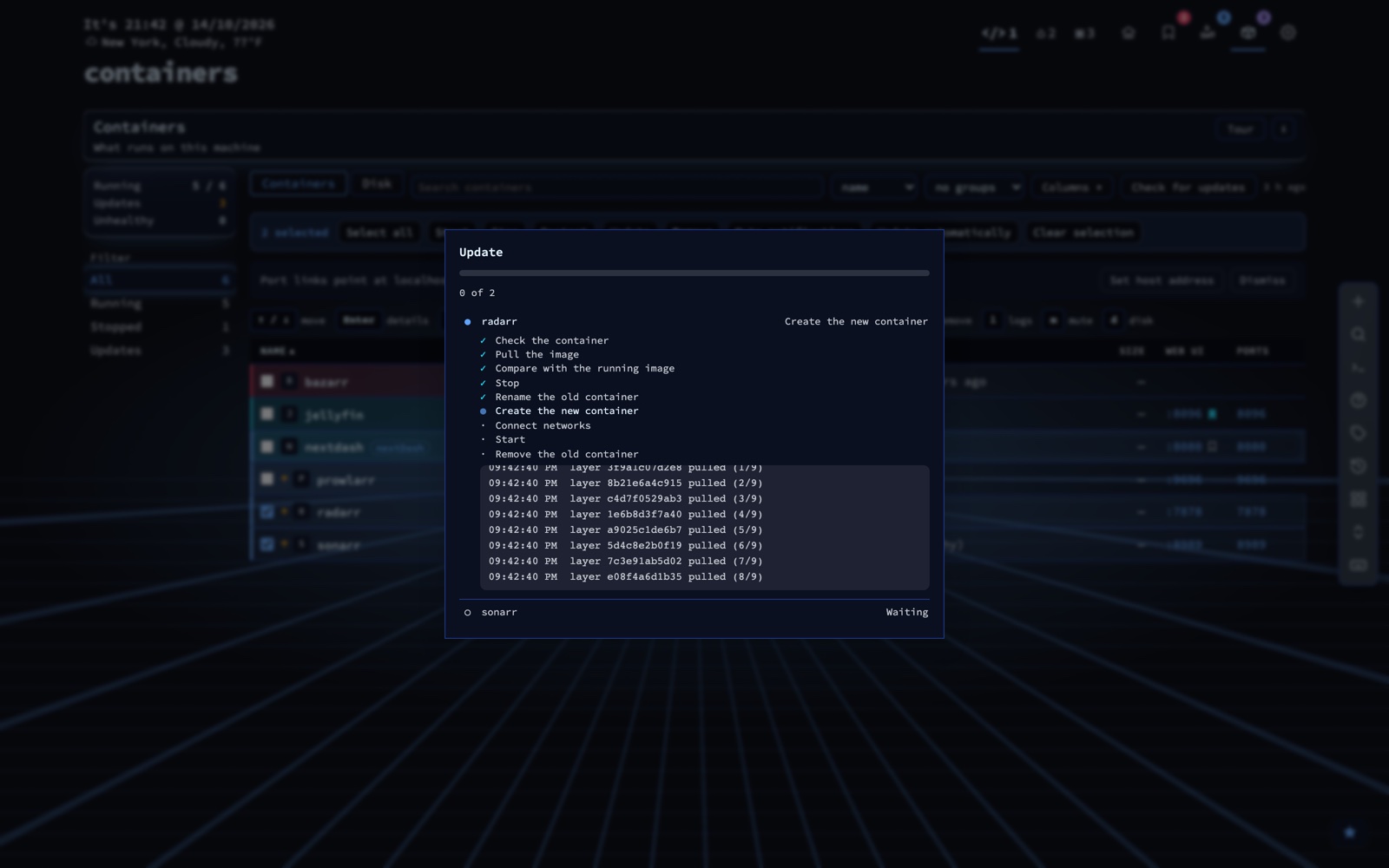This screenshot has width=1389, height=868.
Task: Select the Stopped filter in sidebar
Action: pos(161,327)
